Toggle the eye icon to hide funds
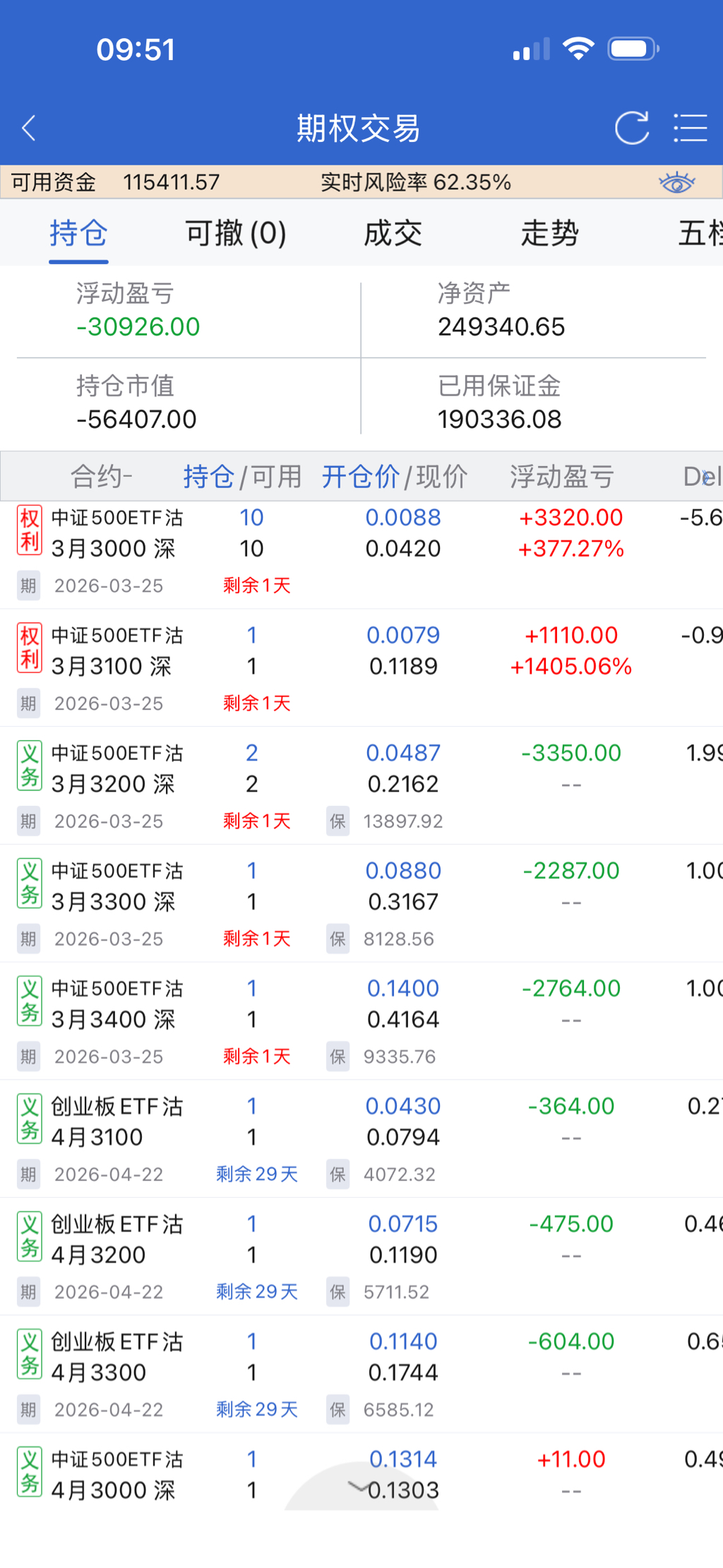 (x=676, y=183)
